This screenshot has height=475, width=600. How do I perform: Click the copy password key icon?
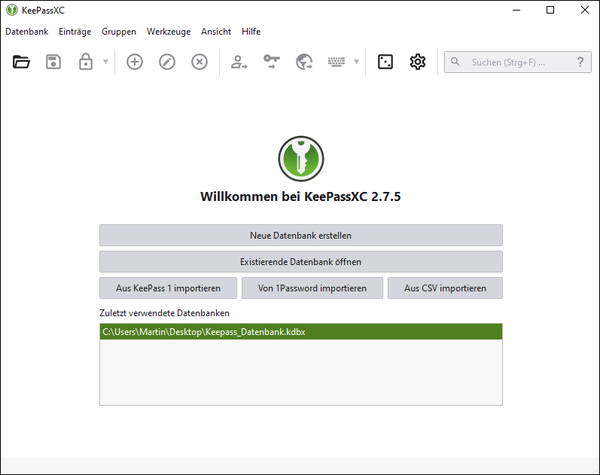coord(272,62)
